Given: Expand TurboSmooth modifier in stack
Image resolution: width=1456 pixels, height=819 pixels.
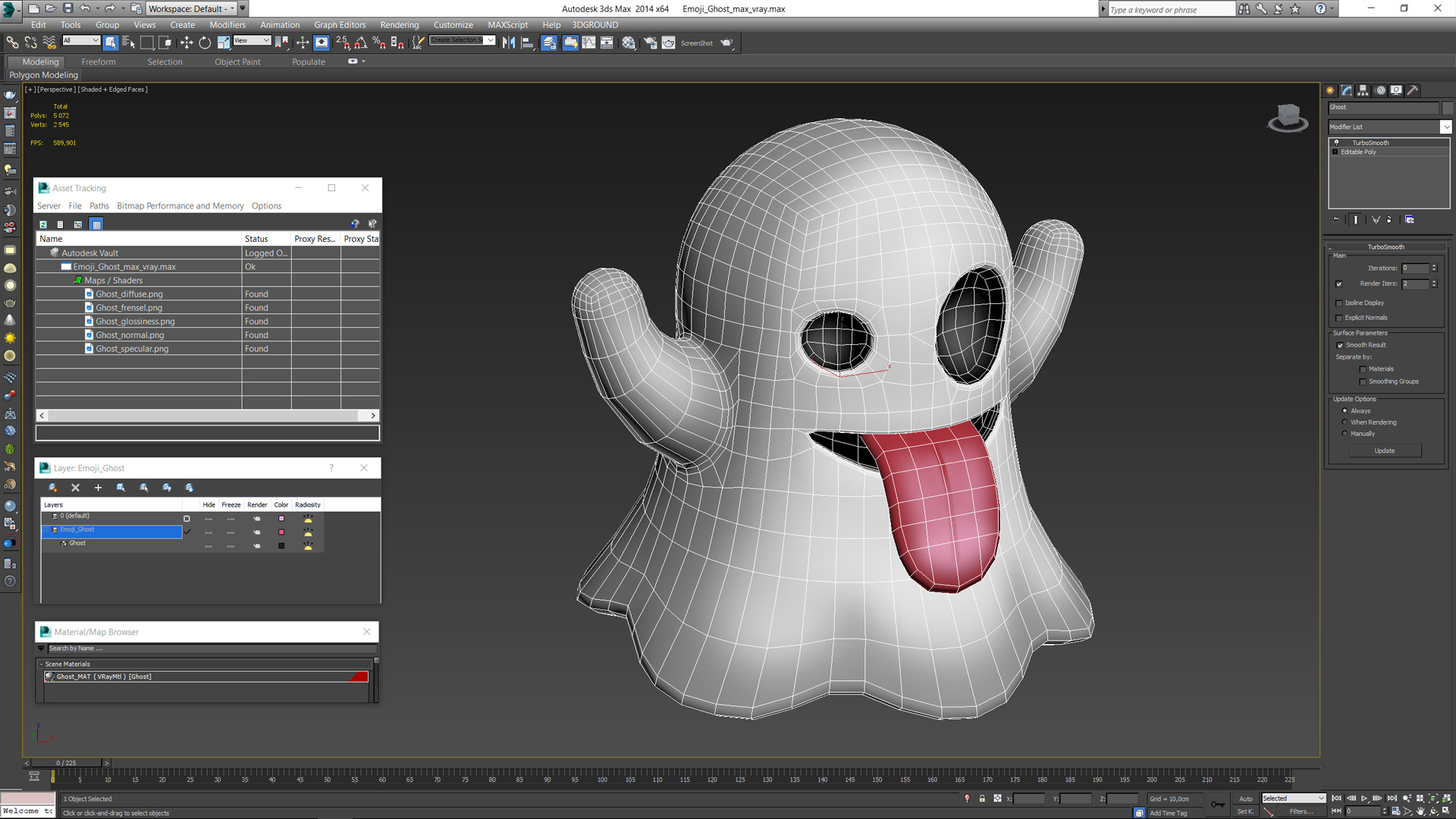Looking at the screenshot, I should (x=1335, y=142).
